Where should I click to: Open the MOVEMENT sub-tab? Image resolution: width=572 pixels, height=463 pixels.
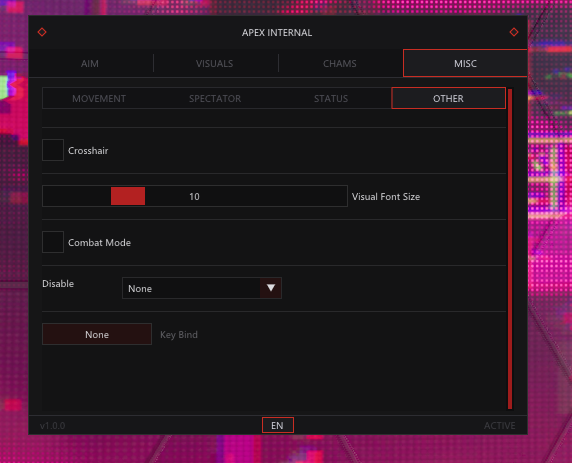click(99, 99)
